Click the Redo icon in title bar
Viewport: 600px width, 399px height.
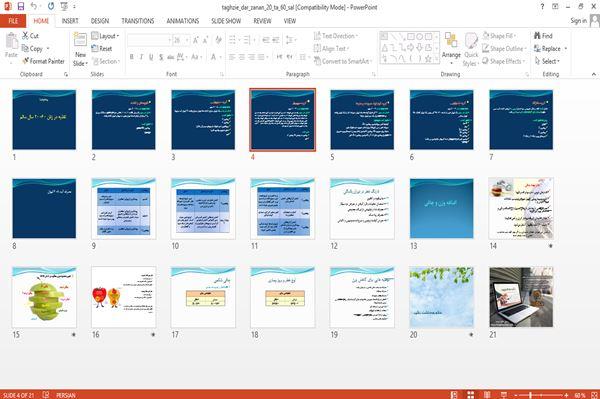51,7
